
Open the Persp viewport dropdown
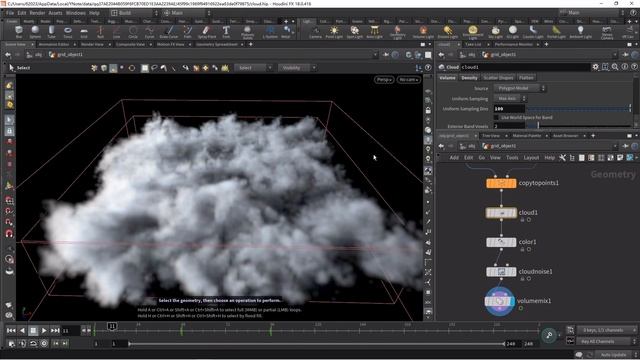click(384, 80)
